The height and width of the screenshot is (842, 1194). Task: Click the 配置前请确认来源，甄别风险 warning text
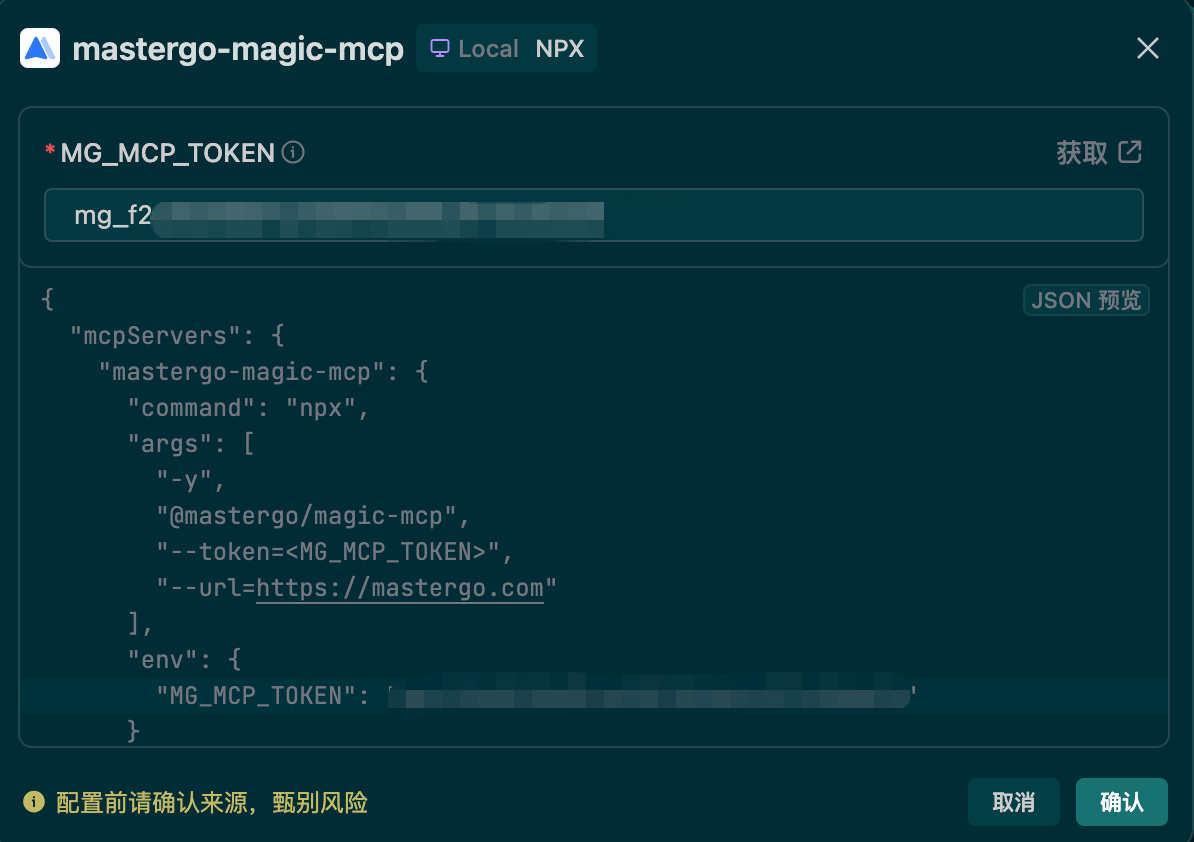(x=212, y=802)
